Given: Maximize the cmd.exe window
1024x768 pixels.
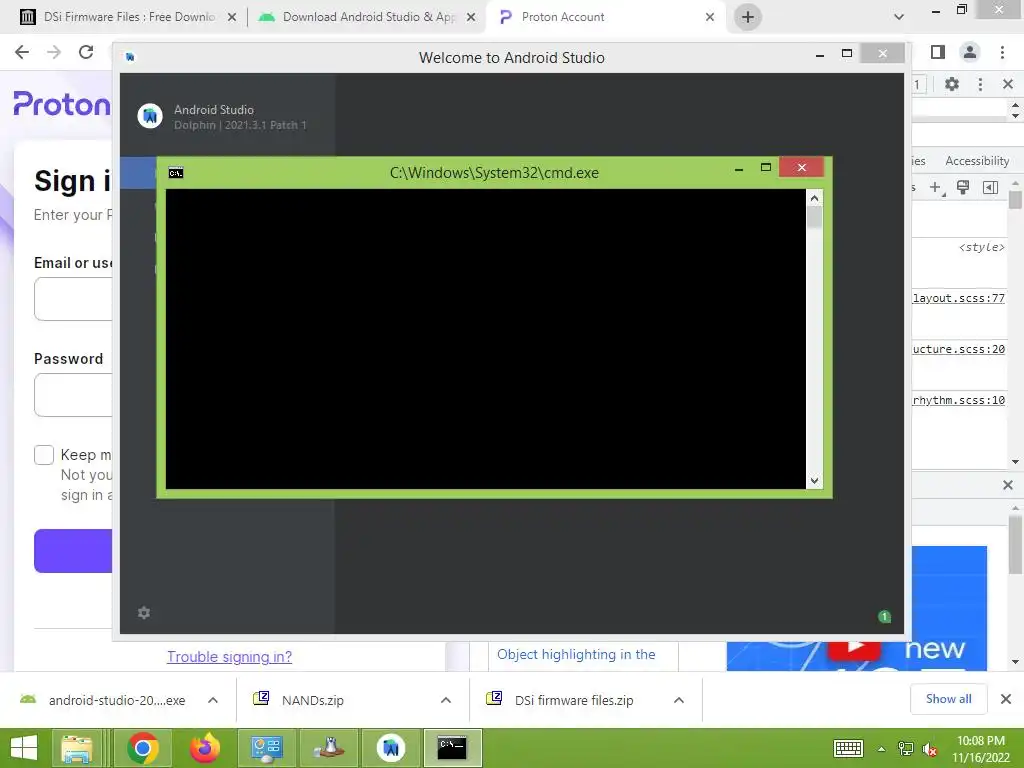Looking at the screenshot, I should coord(765,168).
